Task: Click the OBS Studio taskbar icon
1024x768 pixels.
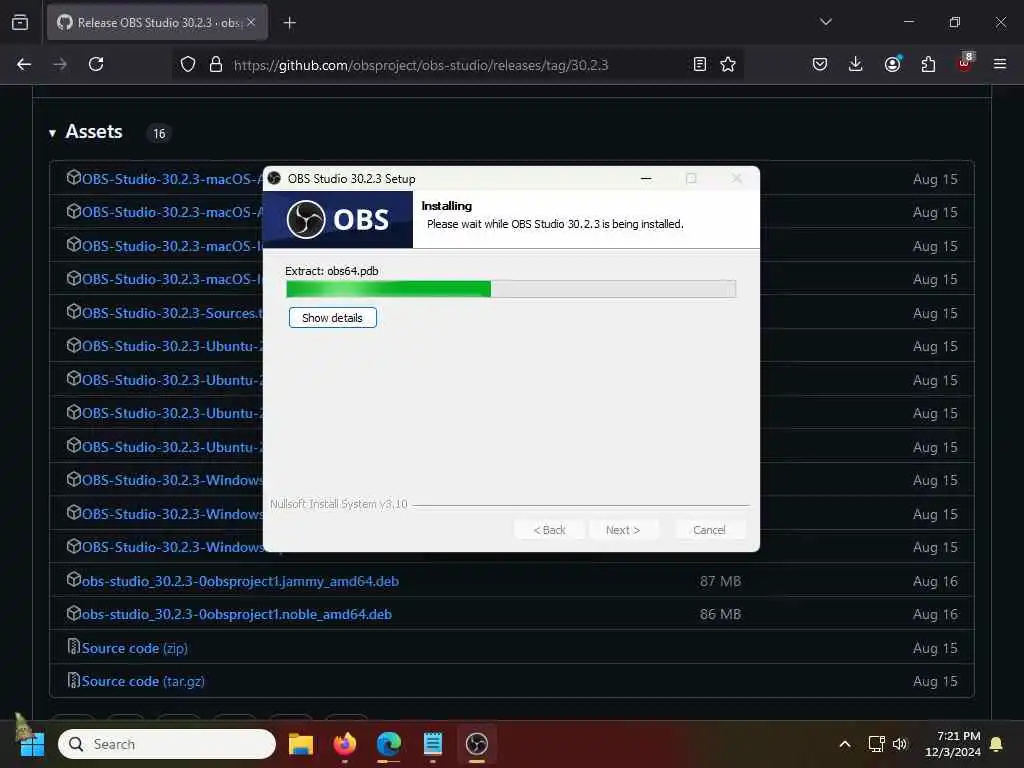Action: tap(477, 744)
